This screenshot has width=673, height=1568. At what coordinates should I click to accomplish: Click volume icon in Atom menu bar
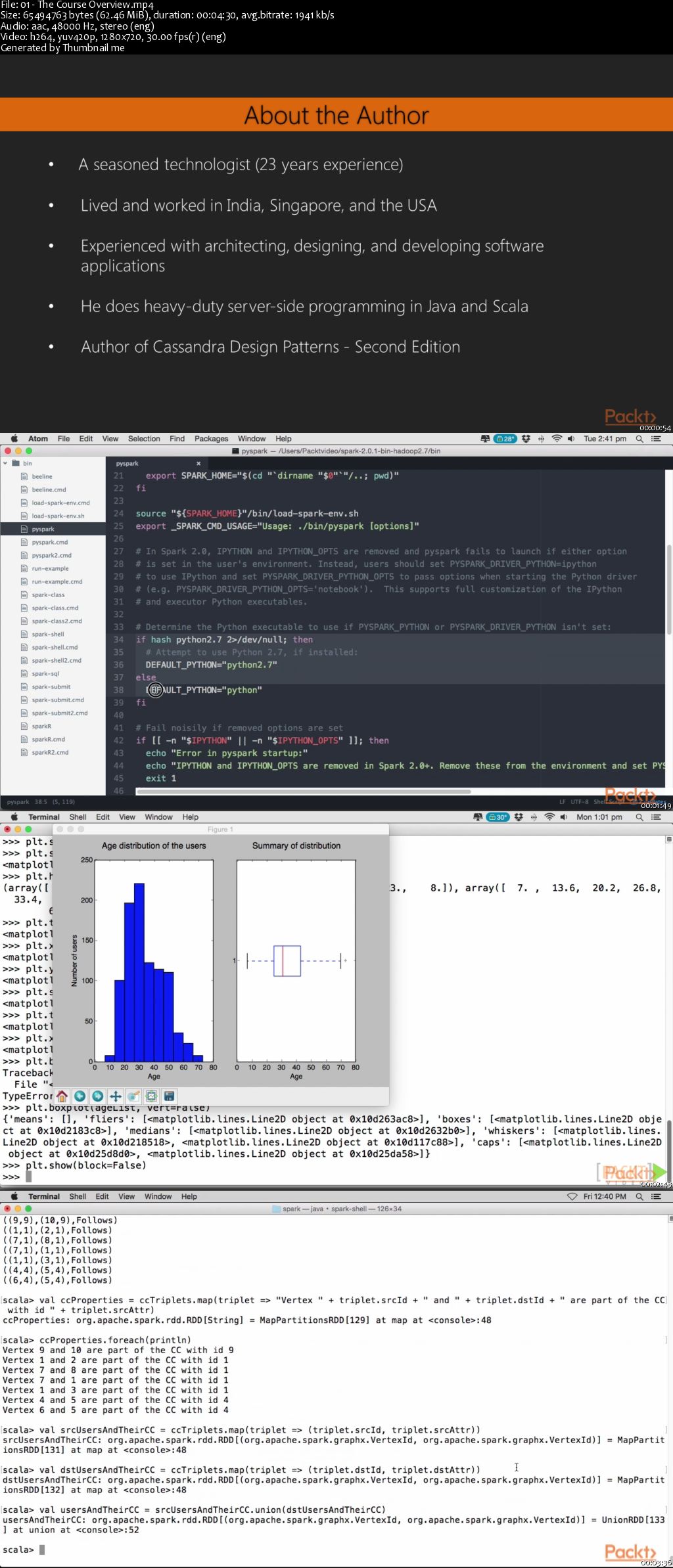pyautogui.click(x=570, y=439)
